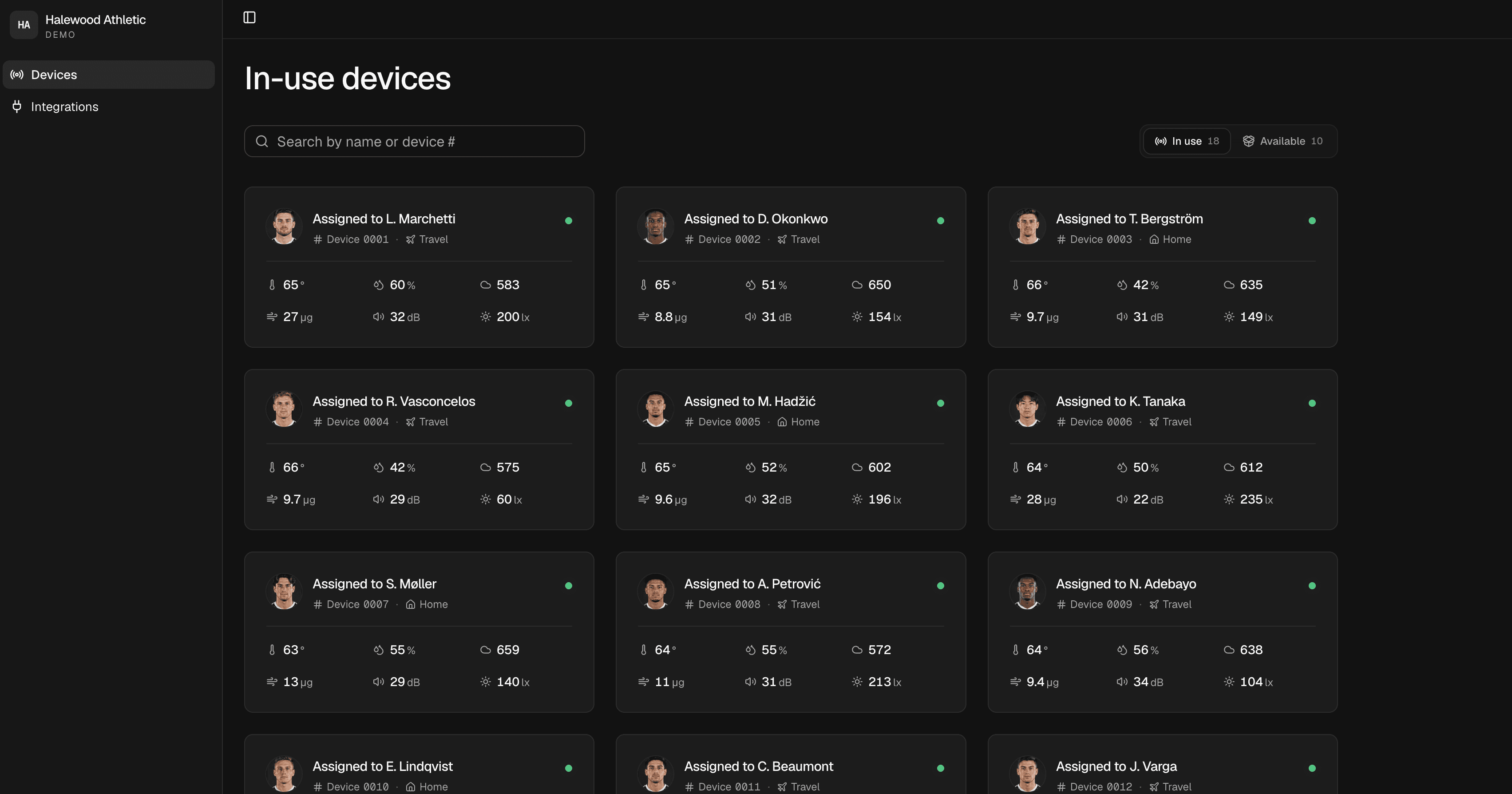The width and height of the screenshot is (1512, 794).
Task: Open T. Bergström's avatar thumbnail
Action: click(x=1027, y=226)
